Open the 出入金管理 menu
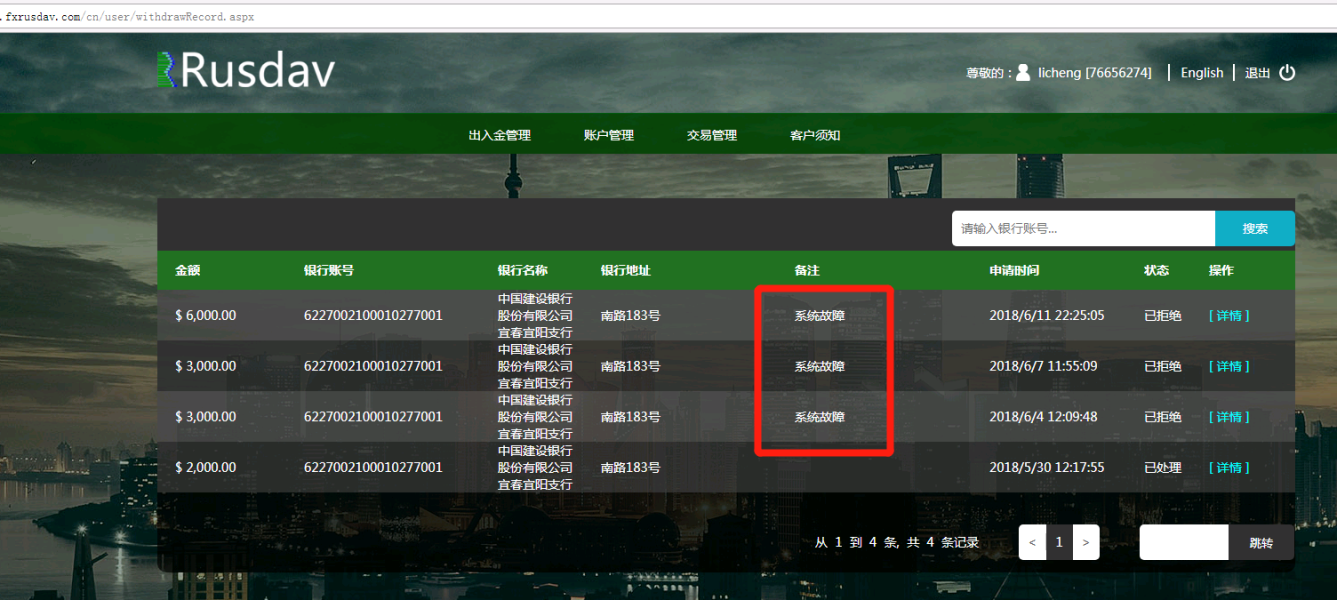Image resolution: width=1337 pixels, height=600 pixels. 499,135
